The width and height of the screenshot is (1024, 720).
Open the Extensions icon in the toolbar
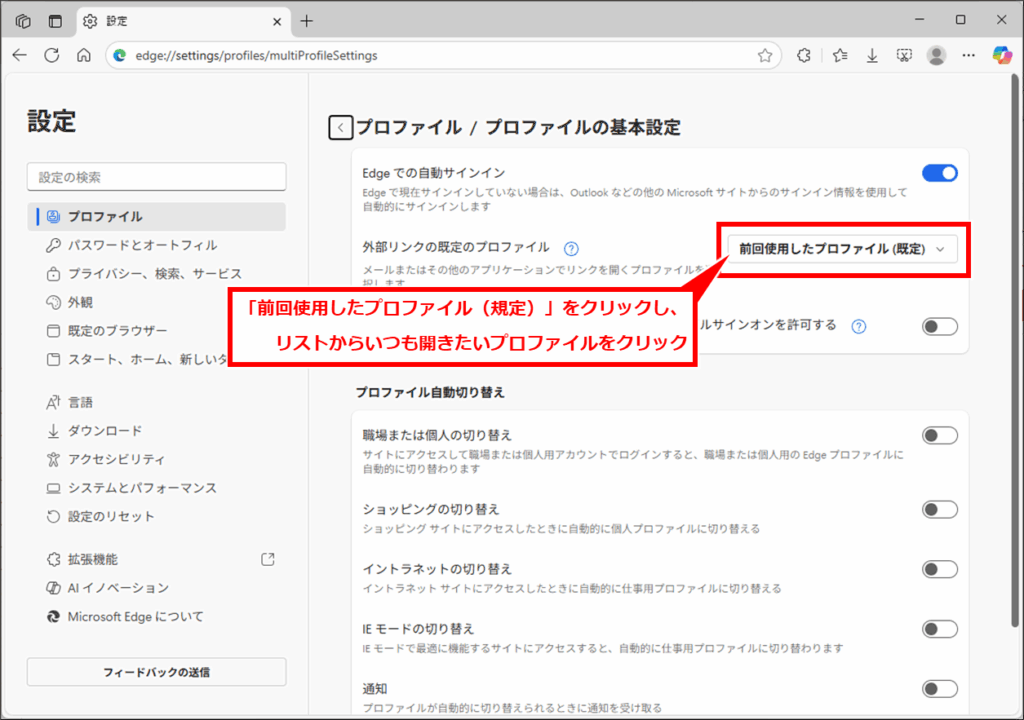pyautogui.click(x=804, y=55)
